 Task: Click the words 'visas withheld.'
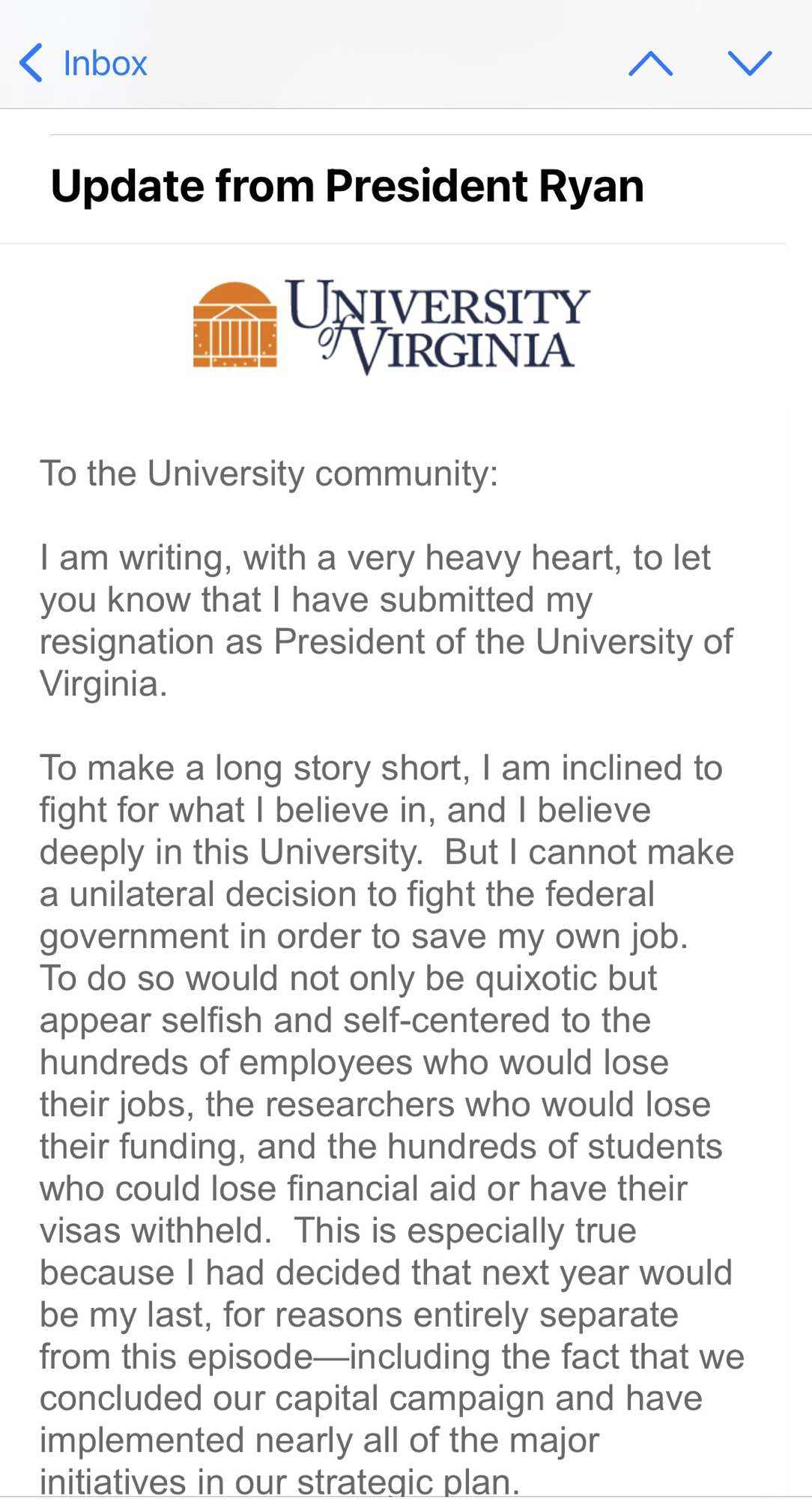155,1231
